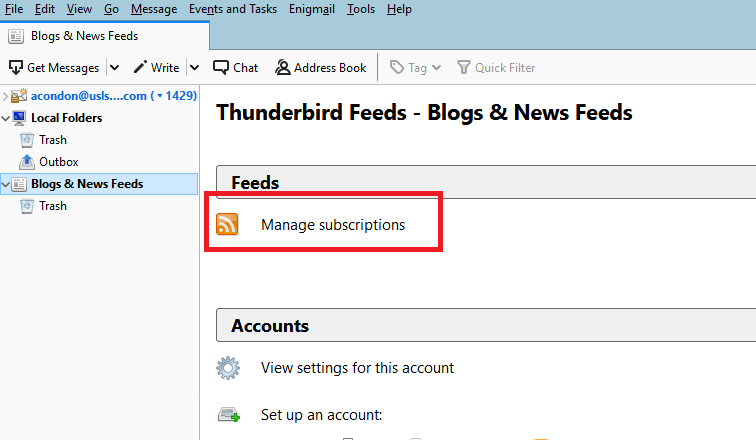This screenshot has width=756, height=440.
Task: Click the 1429 unread count
Action: [181, 96]
